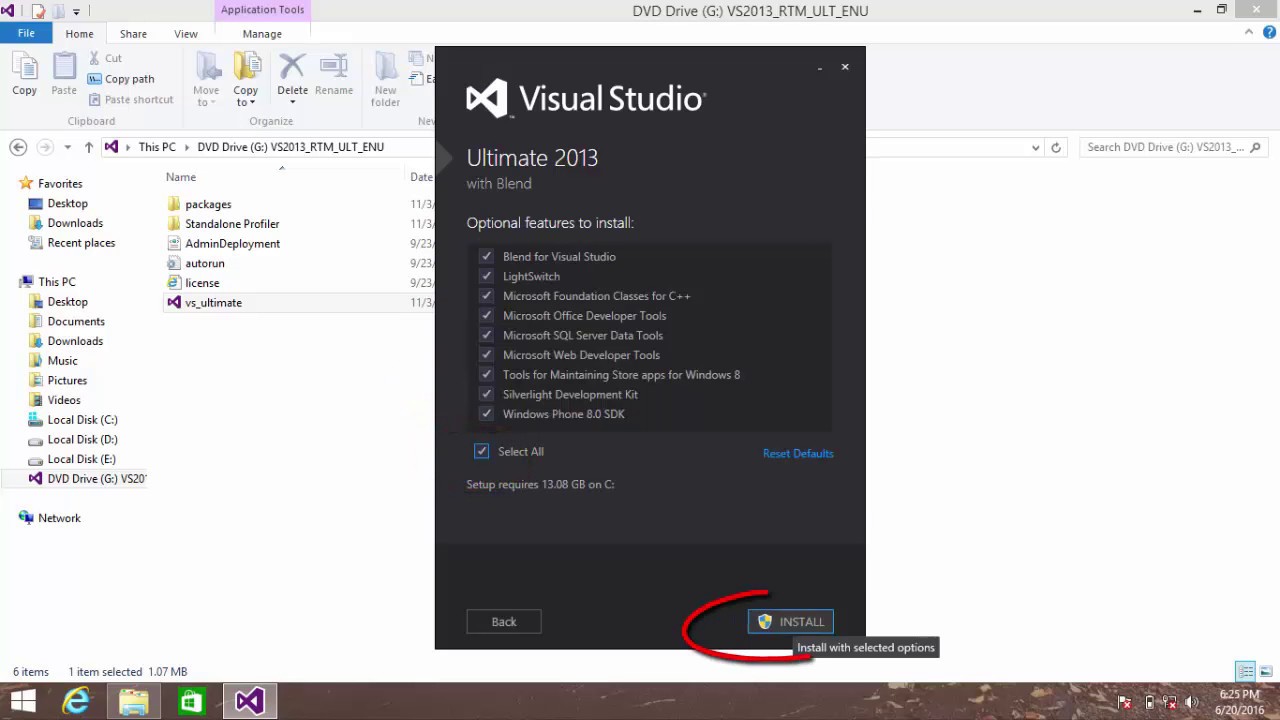Select the packages folder
1280x720 pixels.
click(x=208, y=204)
